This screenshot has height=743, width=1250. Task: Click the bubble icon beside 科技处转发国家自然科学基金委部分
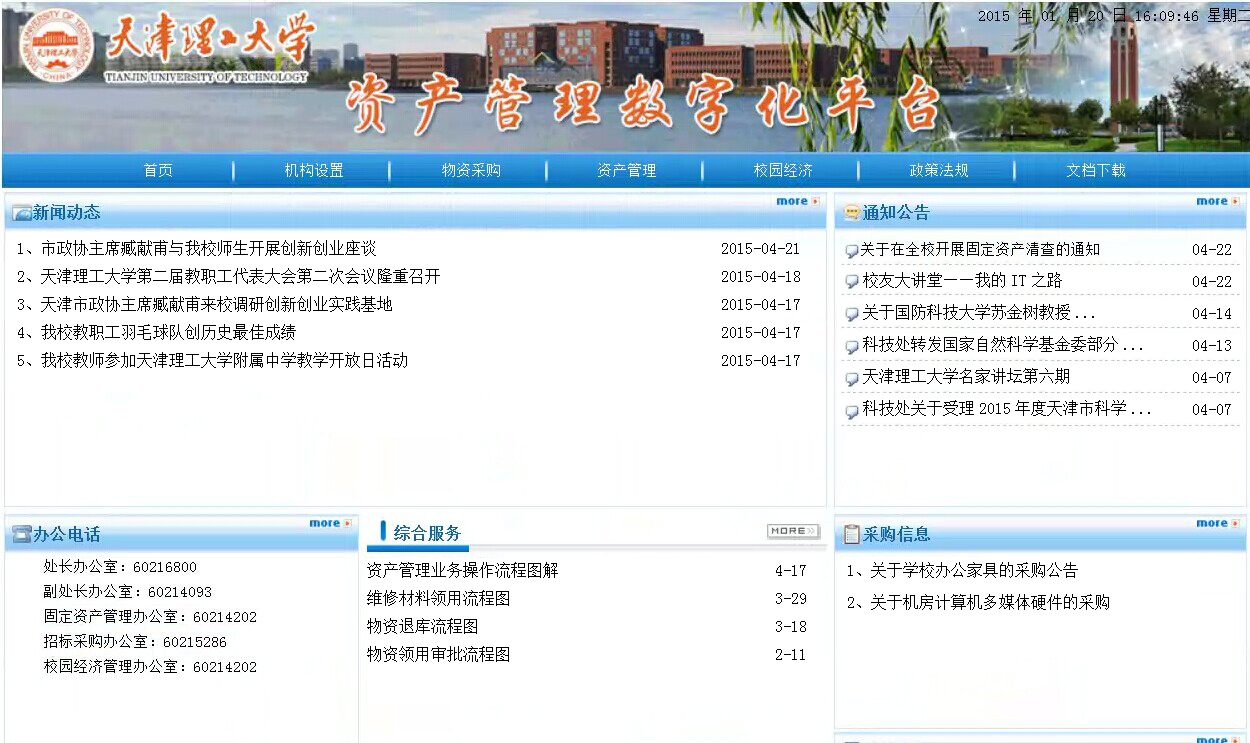[x=852, y=346]
